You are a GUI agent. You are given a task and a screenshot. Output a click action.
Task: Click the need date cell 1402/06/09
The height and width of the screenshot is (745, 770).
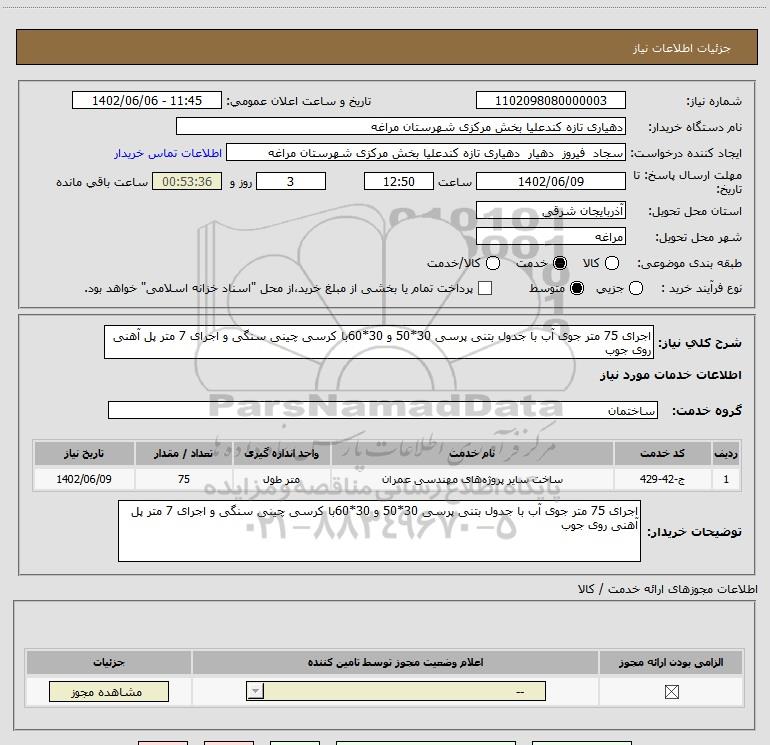[84, 479]
